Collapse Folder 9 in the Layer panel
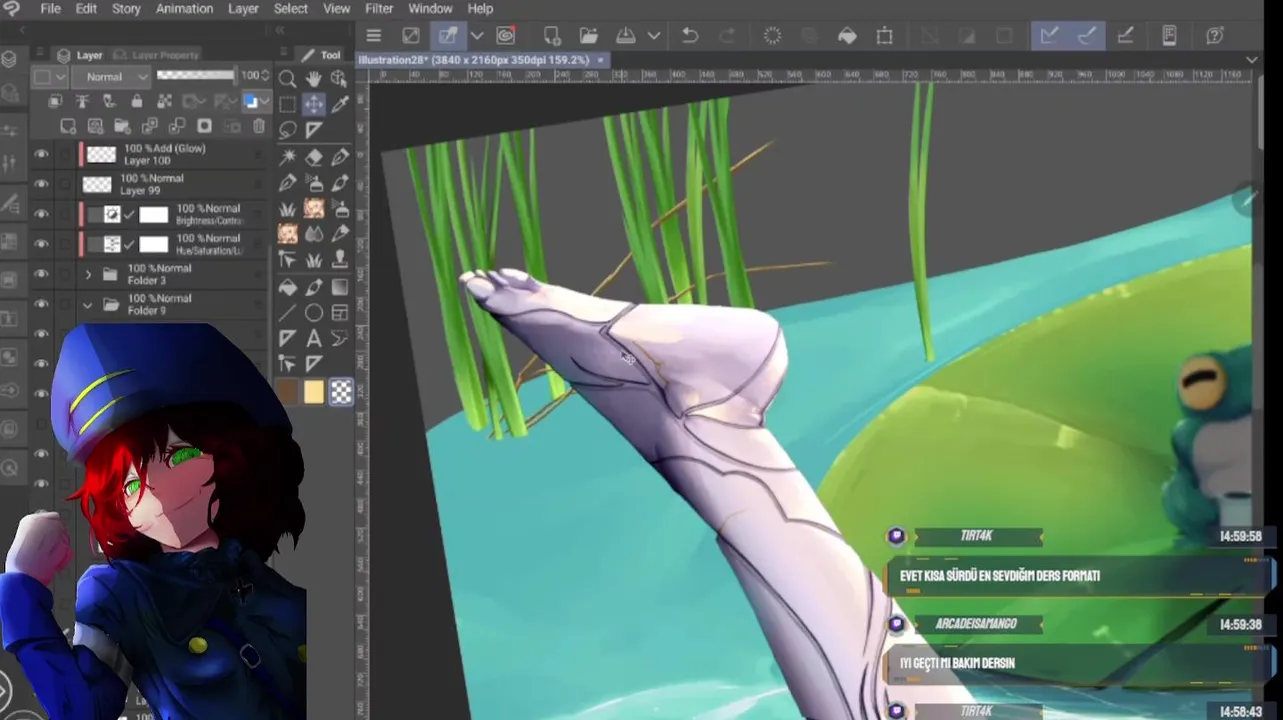 [x=88, y=304]
